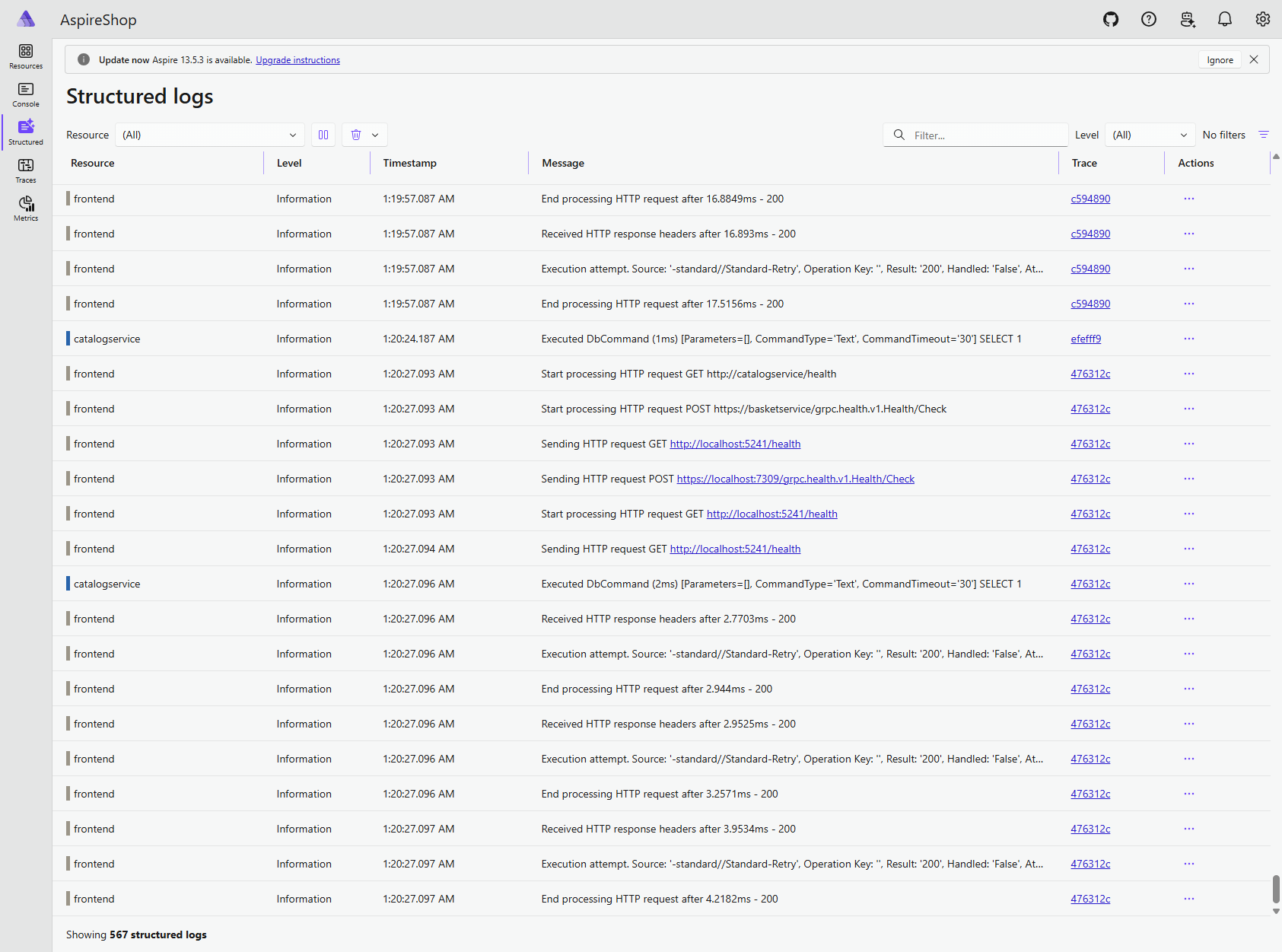
Task: Open the filters list icon next to No filters
Action: pyautogui.click(x=1264, y=135)
